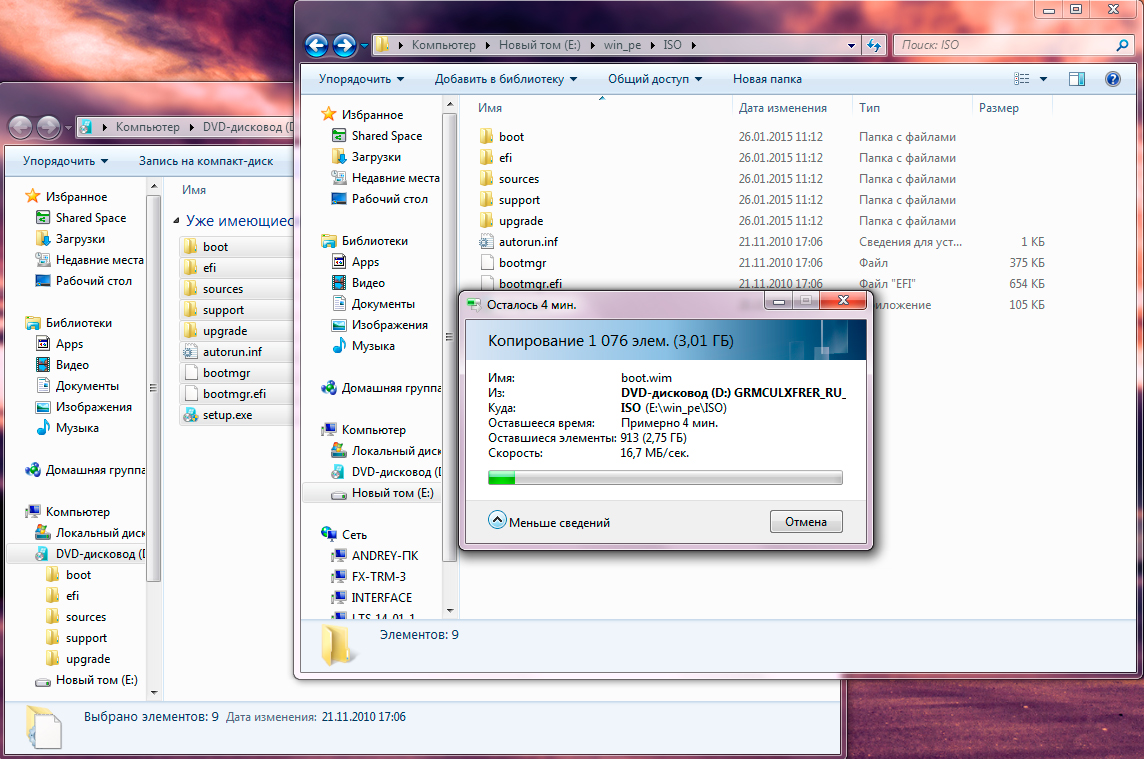Select setup.exe in the DVD window
This screenshot has width=1144, height=759.
(227, 415)
